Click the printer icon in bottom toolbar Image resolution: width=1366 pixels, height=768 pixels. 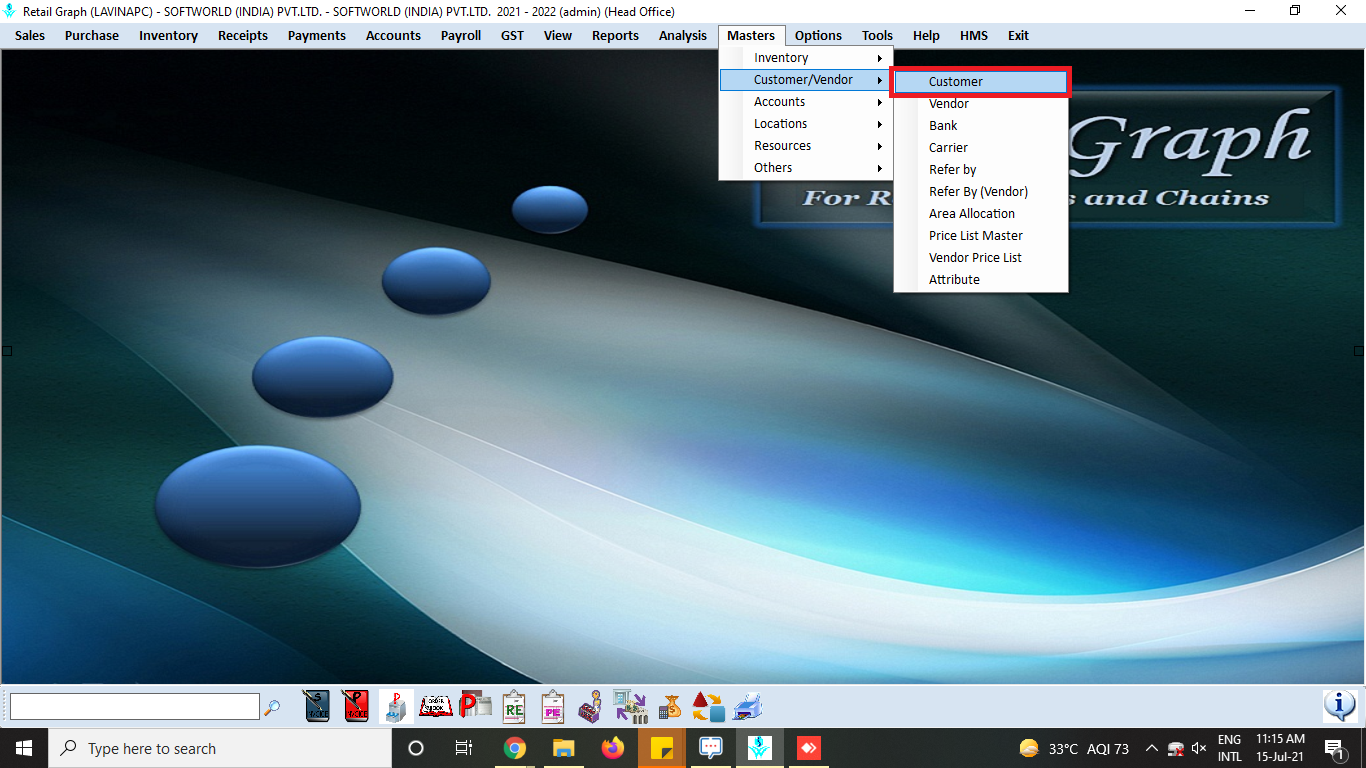coord(748,706)
